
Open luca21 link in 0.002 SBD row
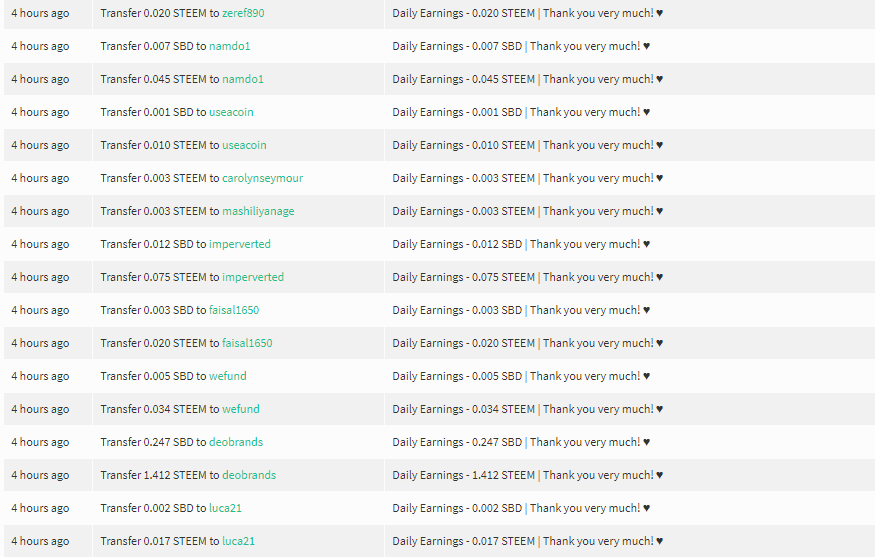225,507
